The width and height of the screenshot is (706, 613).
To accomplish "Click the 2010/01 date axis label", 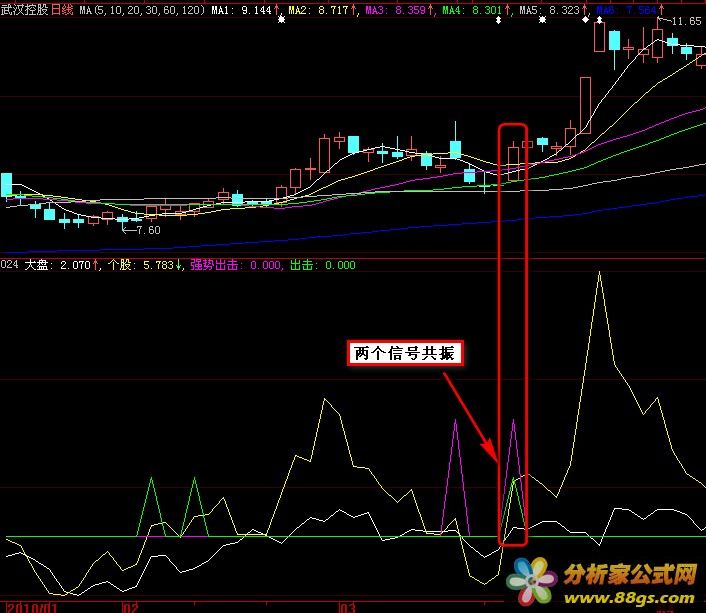I will pyautogui.click(x=30, y=607).
